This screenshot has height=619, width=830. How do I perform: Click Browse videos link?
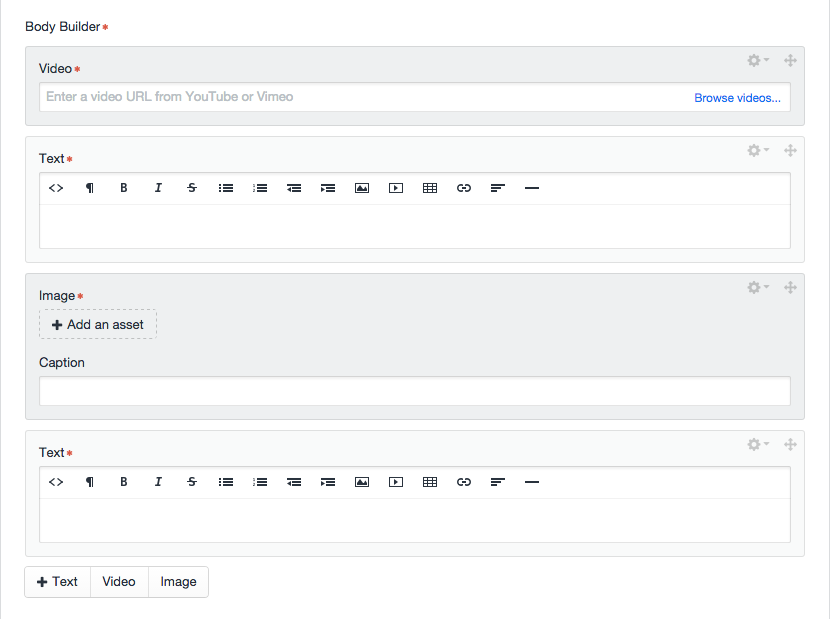coord(737,98)
